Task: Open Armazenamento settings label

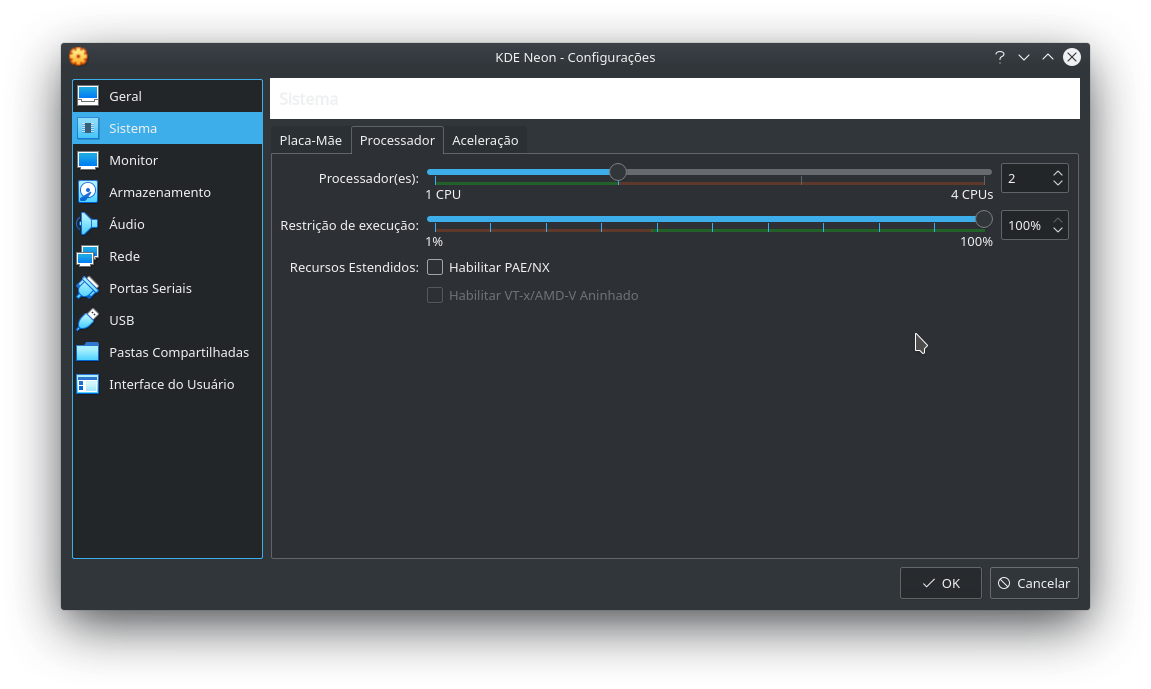Action: pos(160,192)
